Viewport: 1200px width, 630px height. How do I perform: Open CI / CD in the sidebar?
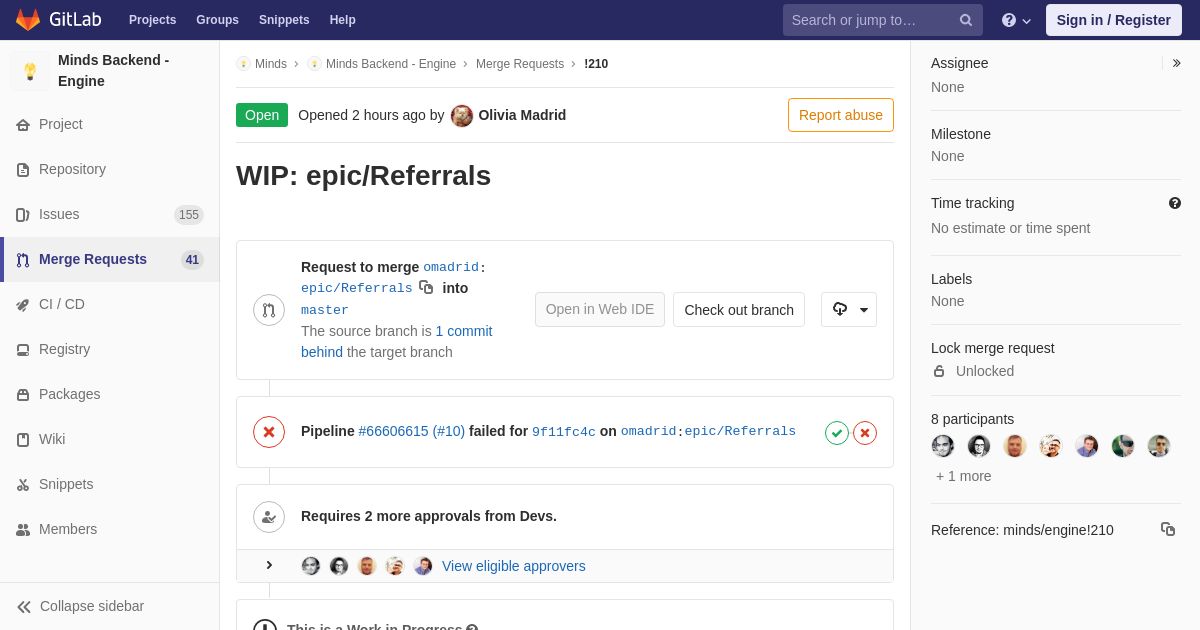click(62, 304)
